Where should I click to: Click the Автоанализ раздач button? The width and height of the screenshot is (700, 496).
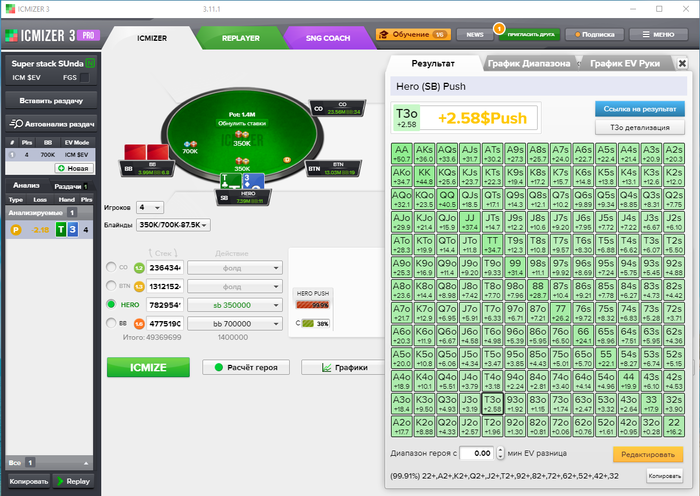click(51, 124)
